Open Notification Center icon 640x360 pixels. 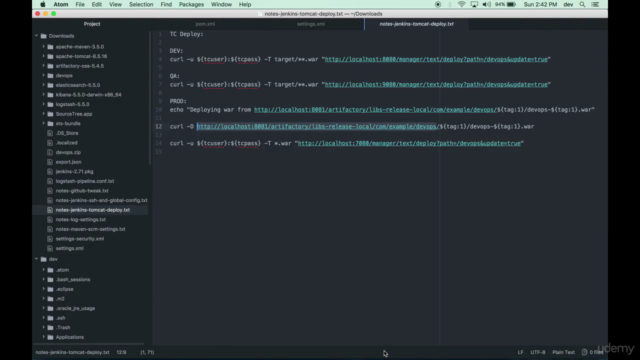[595, 4]
